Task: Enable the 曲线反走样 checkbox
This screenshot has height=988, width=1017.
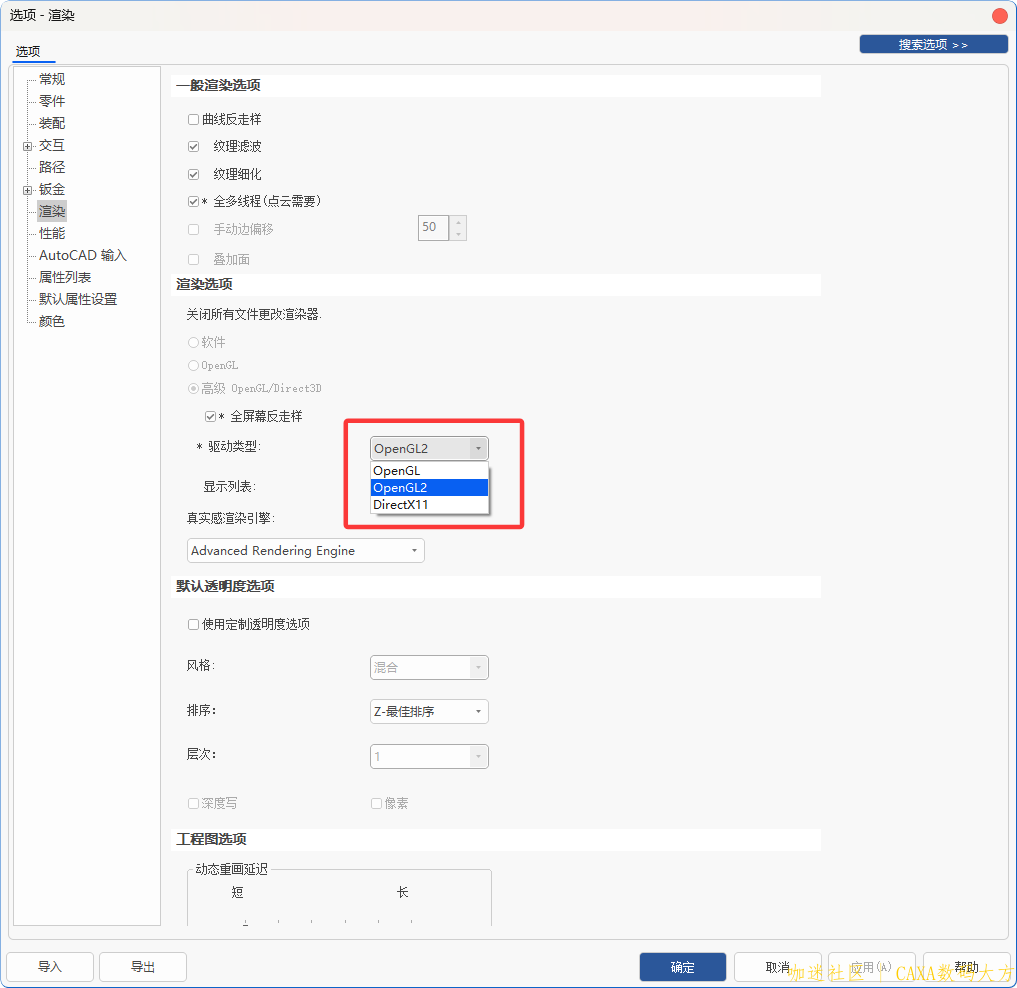Action: coord(194,120)
